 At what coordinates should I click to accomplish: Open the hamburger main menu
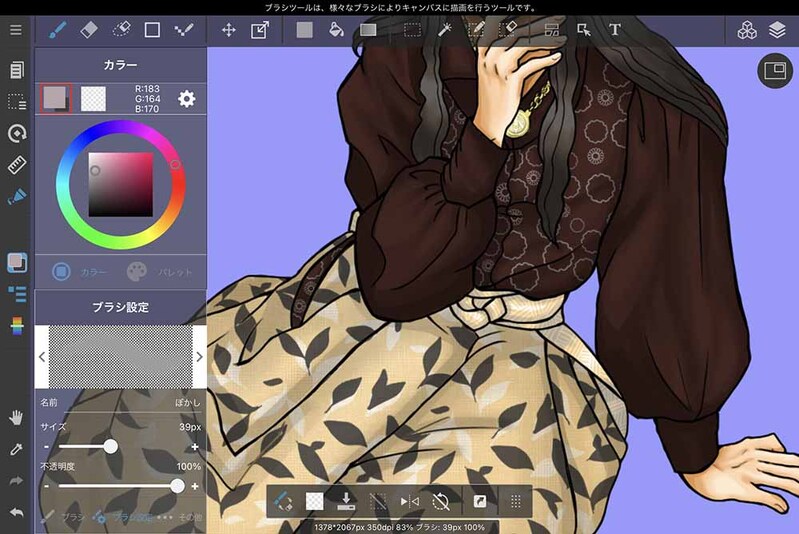(x=16, y=30)
